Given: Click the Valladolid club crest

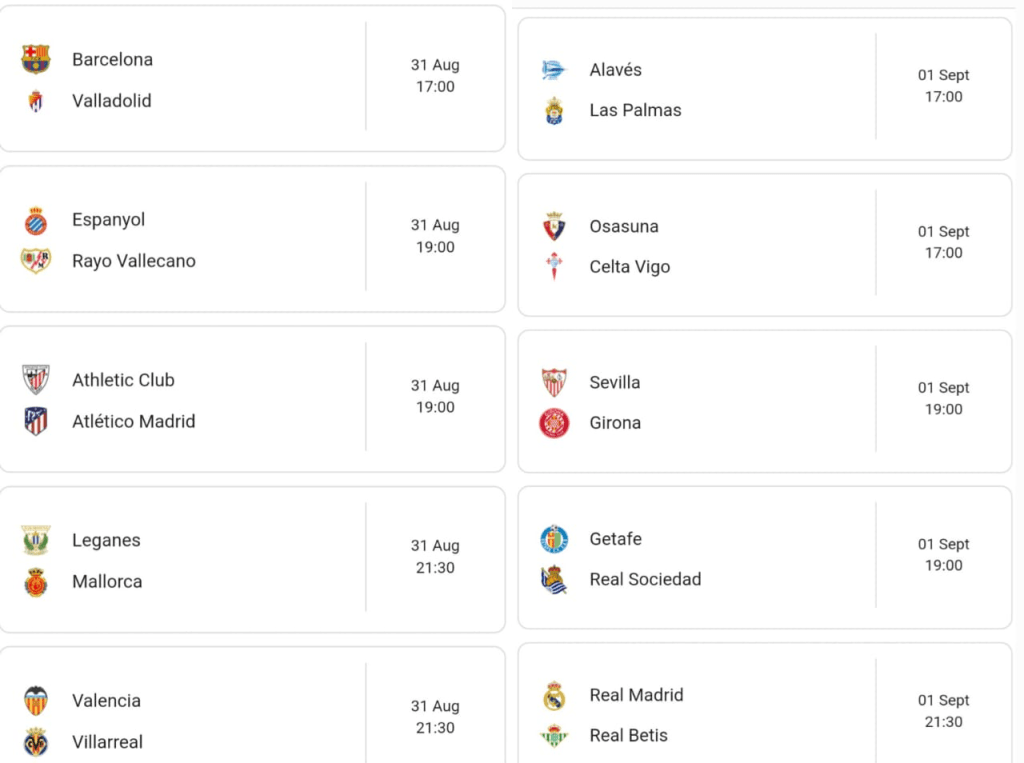Looking at the screenshot, I should [36, 101].
